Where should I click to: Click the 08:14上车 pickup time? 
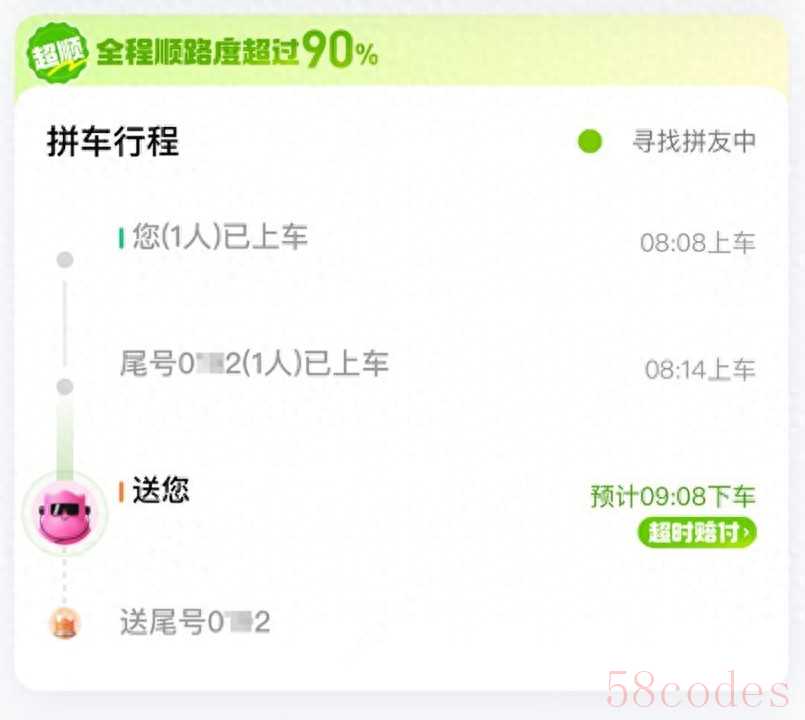point(700,370)
